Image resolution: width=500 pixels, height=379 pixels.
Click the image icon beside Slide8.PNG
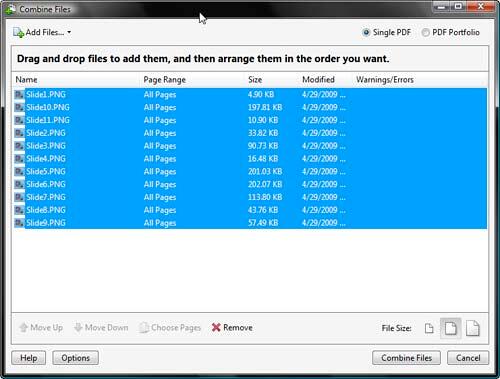19,210
